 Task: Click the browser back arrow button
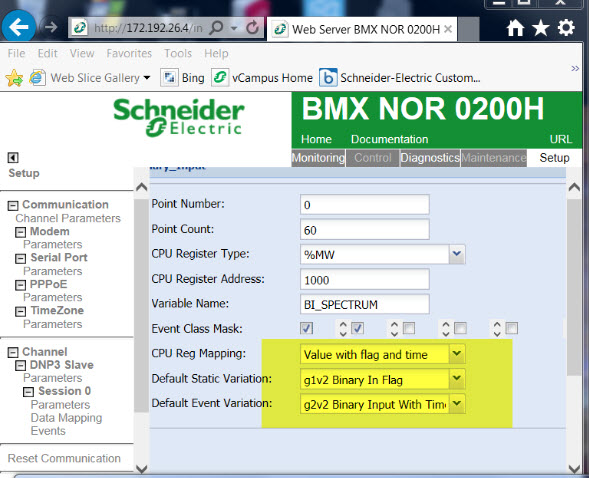[19, 27]
